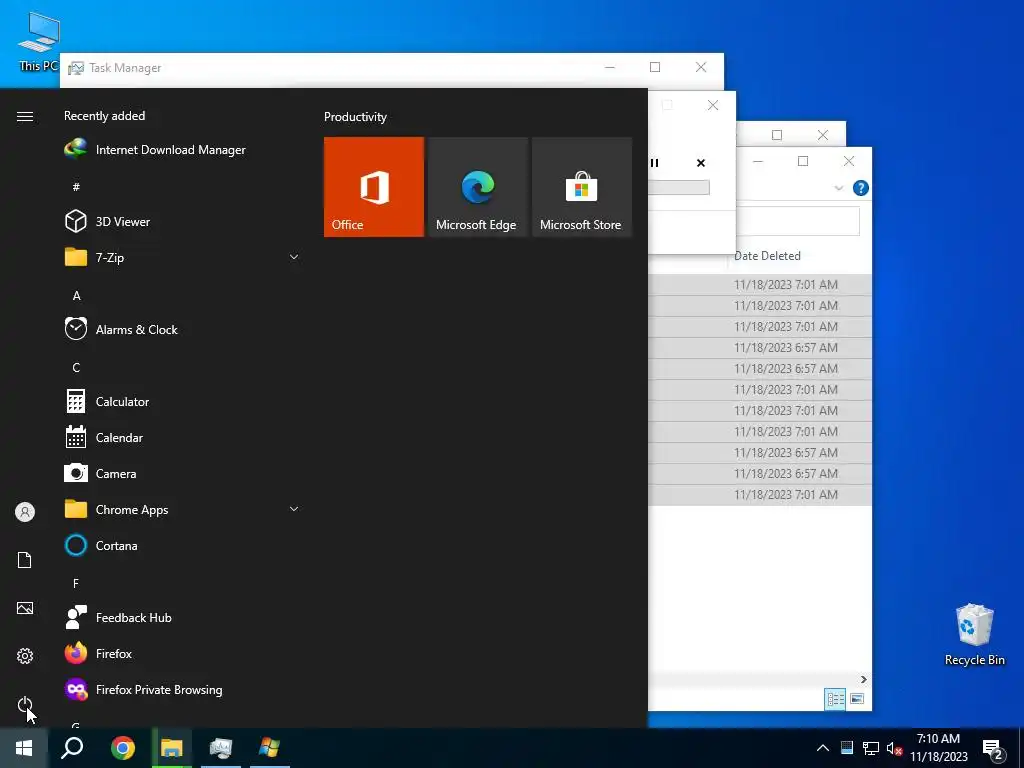Open Action Center notifications icon
This screenshot has height=768, width=1024.
click(993, 750)
